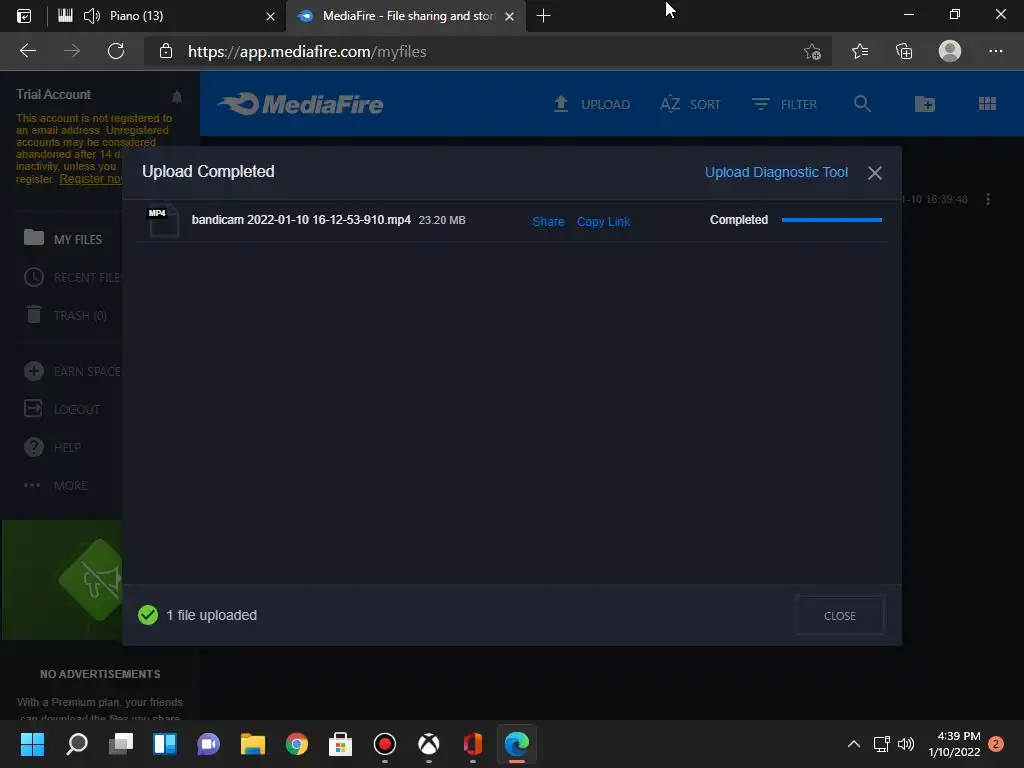Open the Filter option in header
1024x768 pixels.
[x=784, y=104]
